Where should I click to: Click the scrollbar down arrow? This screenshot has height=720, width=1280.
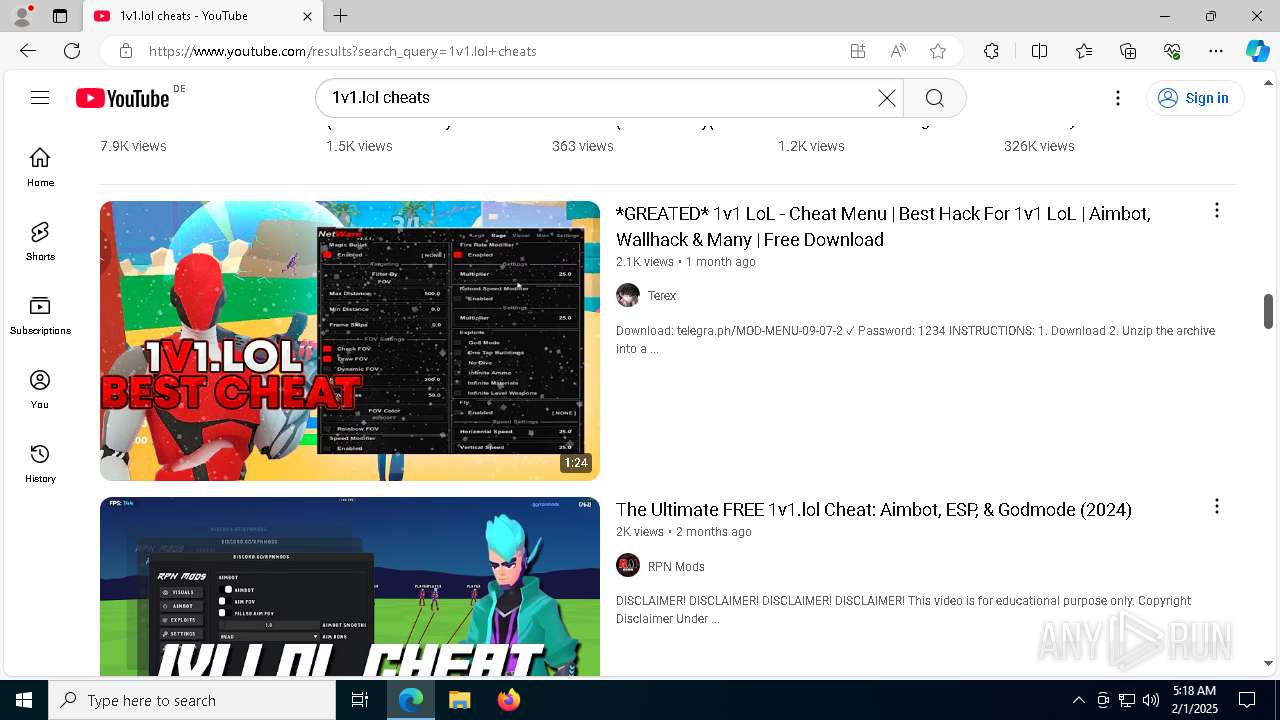coord(1268,663)
